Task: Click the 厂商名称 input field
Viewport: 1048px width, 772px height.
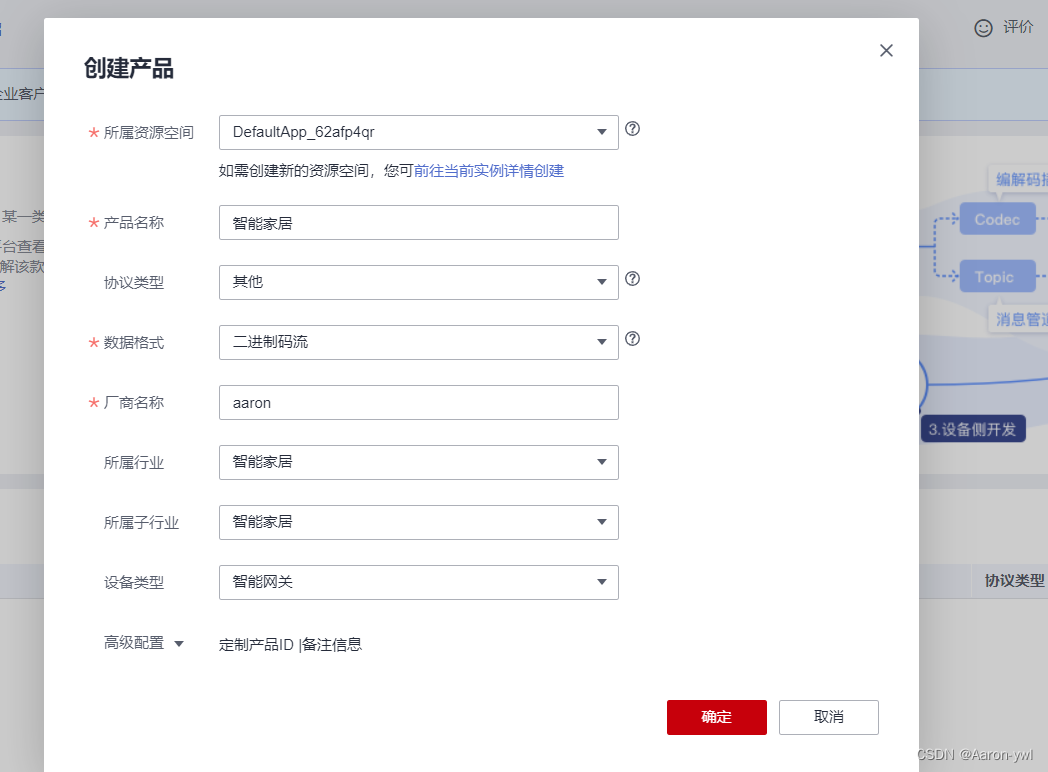Action: 418,402
